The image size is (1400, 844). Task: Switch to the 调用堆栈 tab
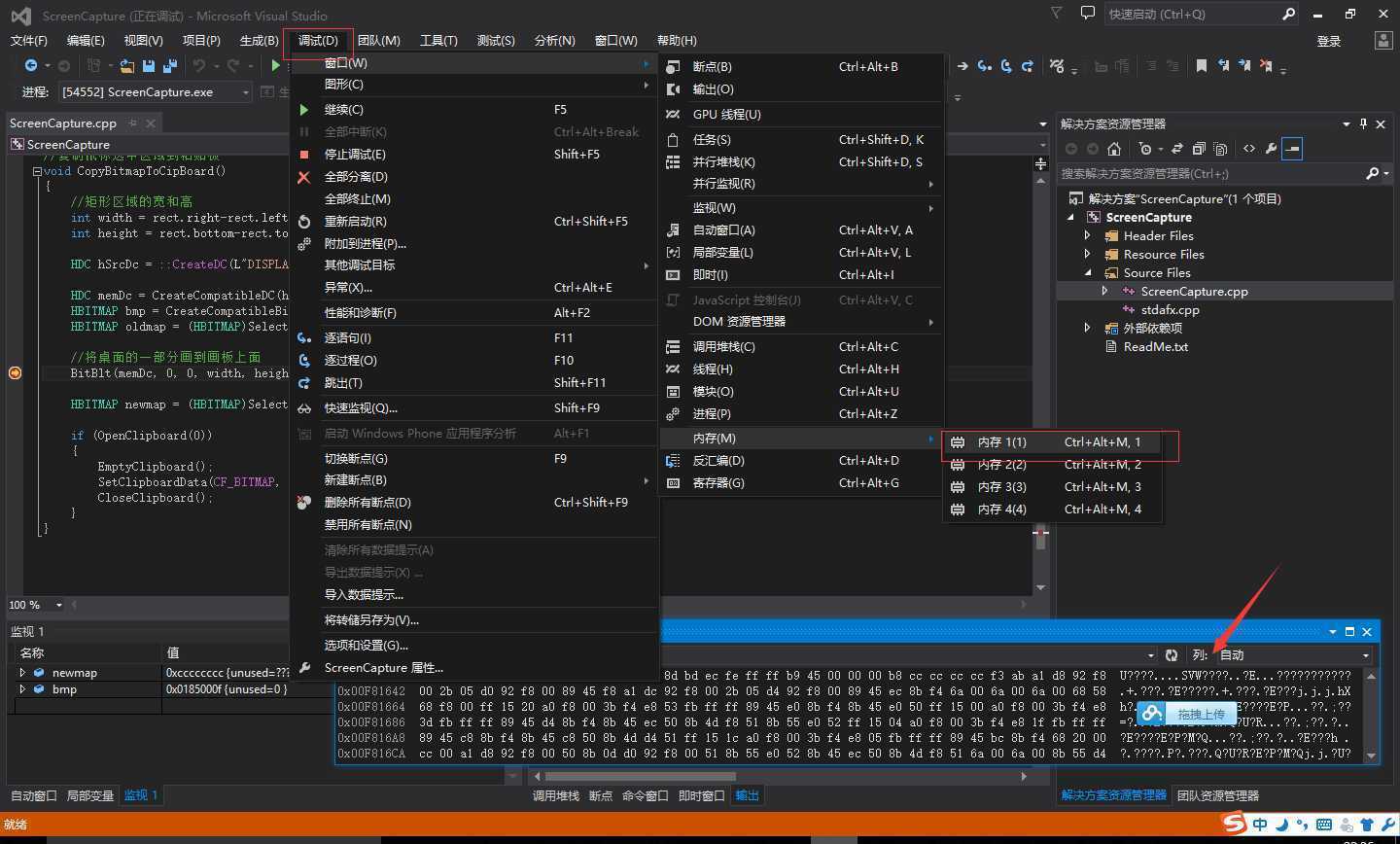556,795
